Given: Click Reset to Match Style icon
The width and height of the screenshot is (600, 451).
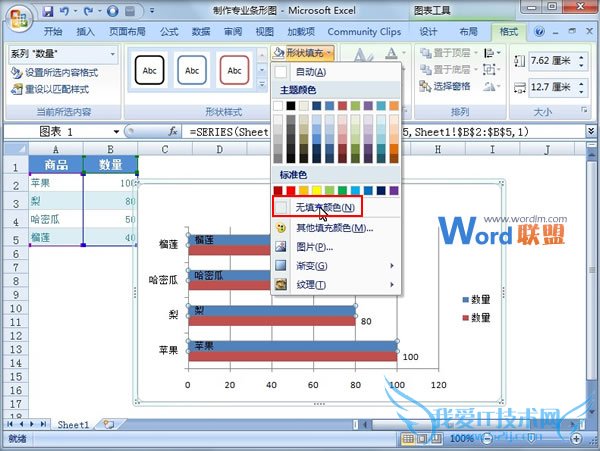Looking at the screenshot, I should click(16, 90).
